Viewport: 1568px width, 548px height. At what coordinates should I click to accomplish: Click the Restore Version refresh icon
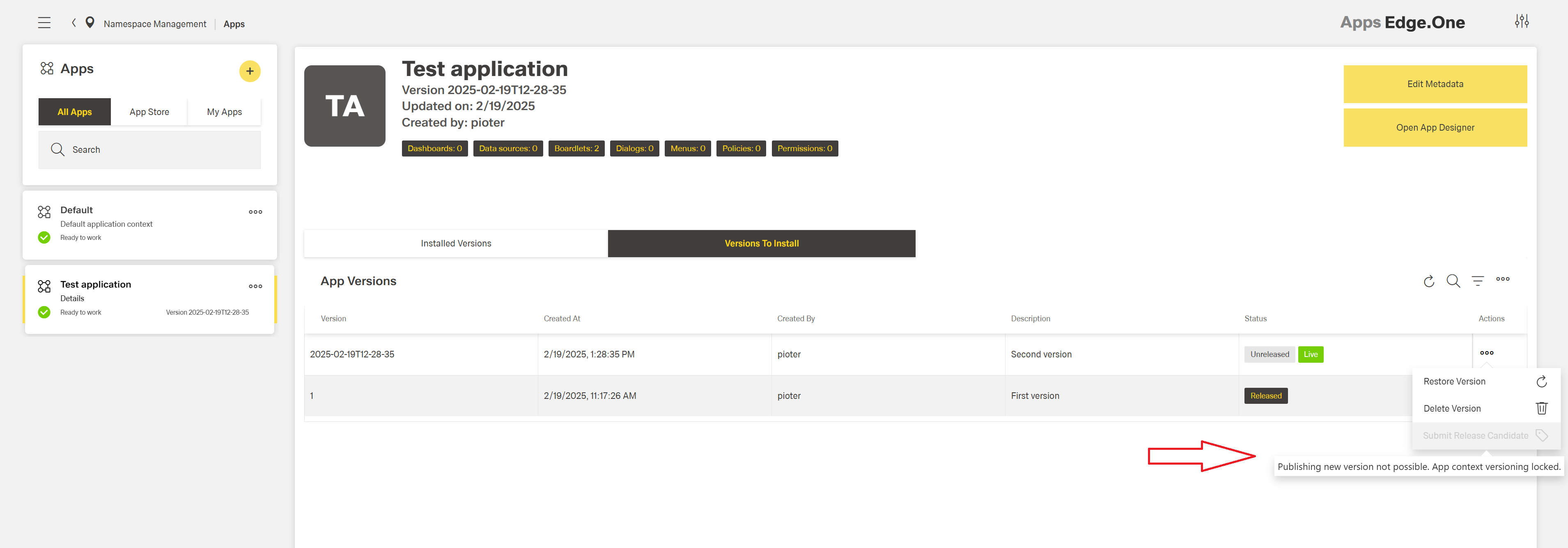point(1542,381)
